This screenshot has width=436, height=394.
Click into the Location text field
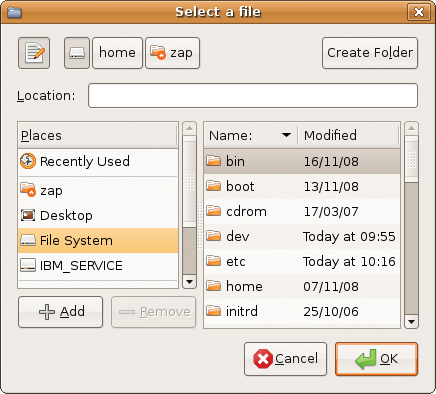(x=253, y=96)
